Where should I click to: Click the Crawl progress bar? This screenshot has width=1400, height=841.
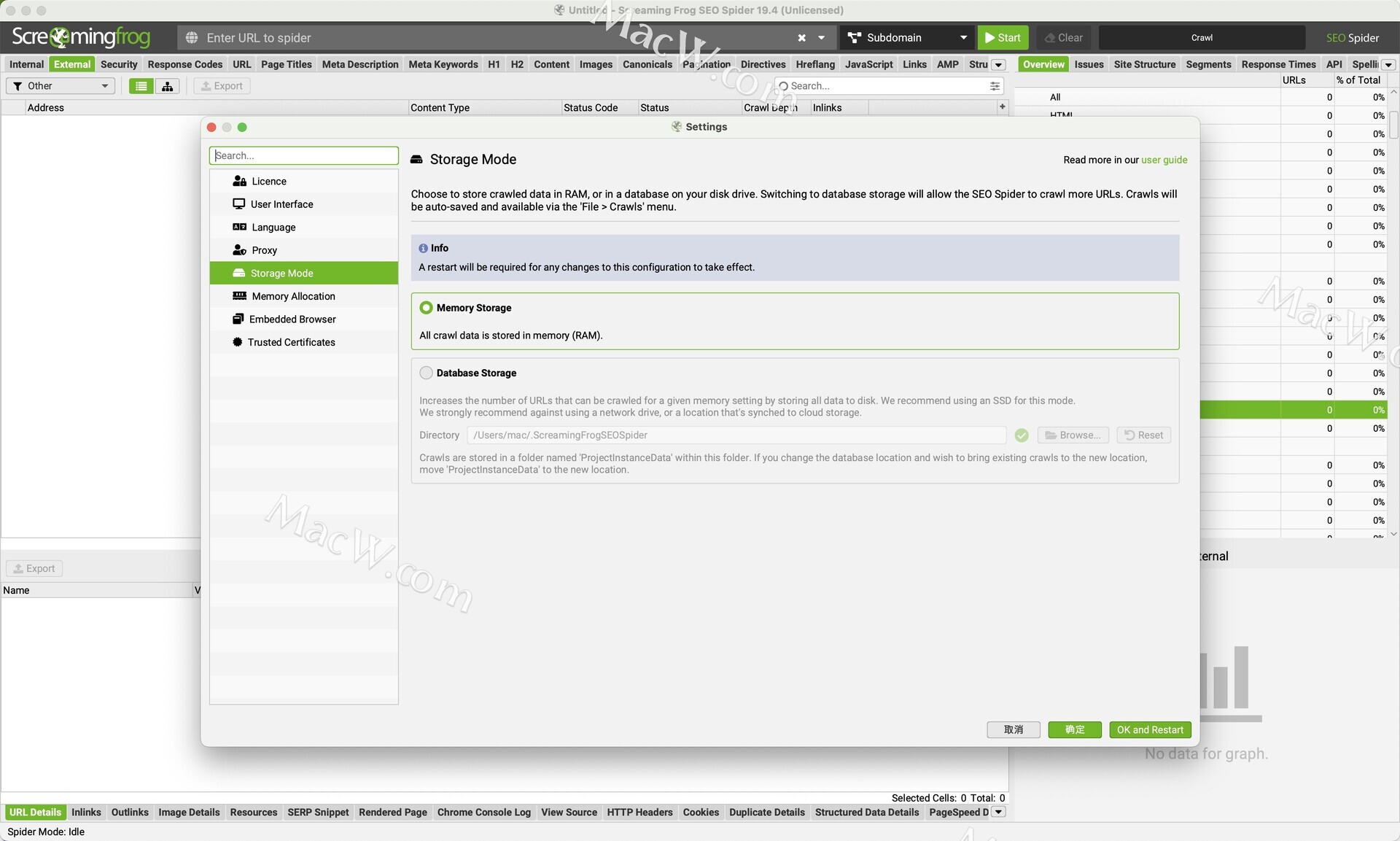(x=1202, y=38)
